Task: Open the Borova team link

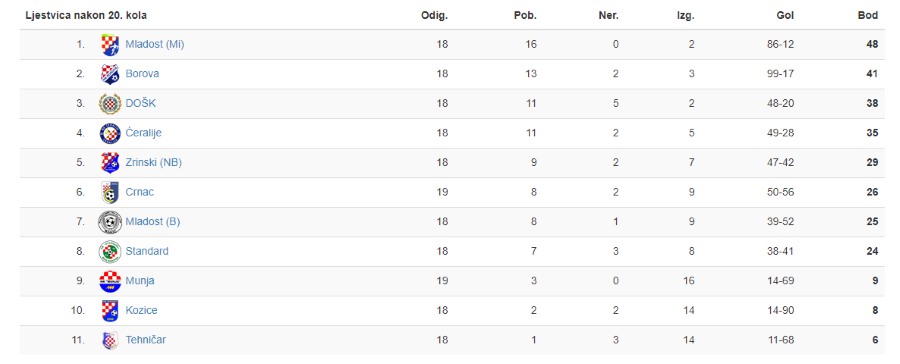Action: click(x=142, y=74)
